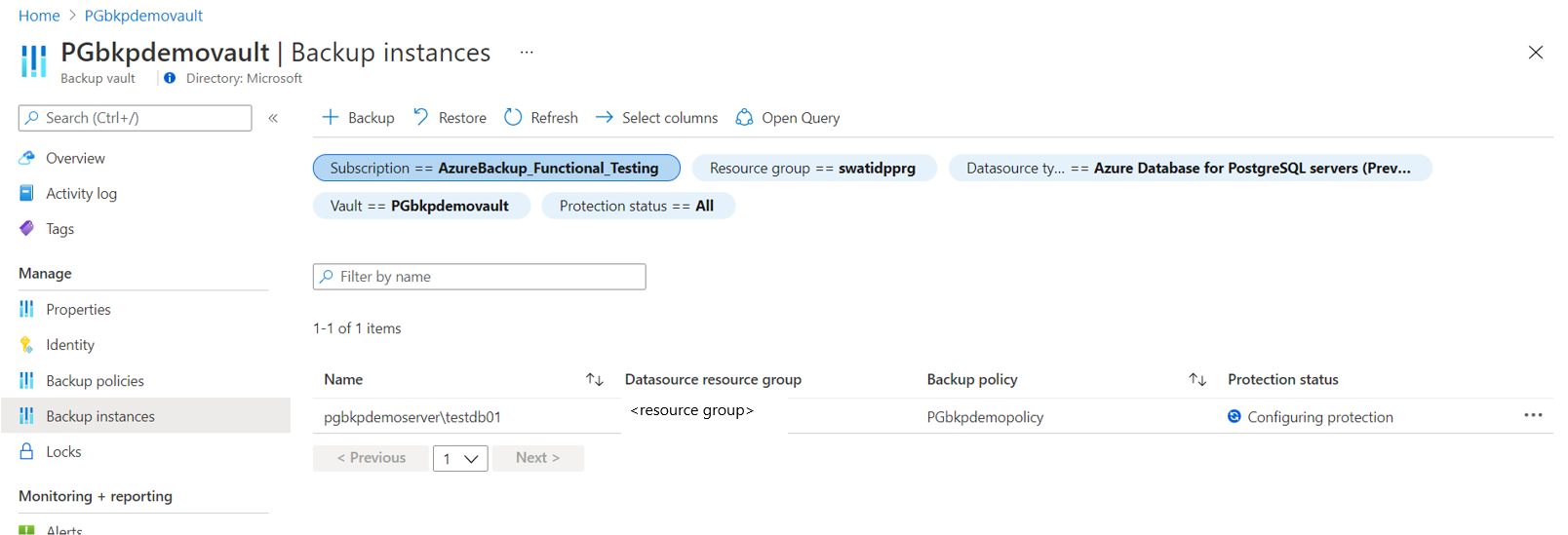Viewport: 1568px width, 535px height.
Task: Sort by Backup policy column arrows
Action: [x=1197, y=380]
